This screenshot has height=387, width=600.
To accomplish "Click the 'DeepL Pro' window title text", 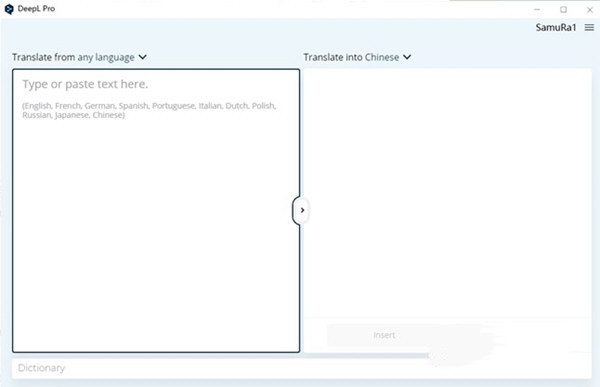I will click(x=36, y=9).
